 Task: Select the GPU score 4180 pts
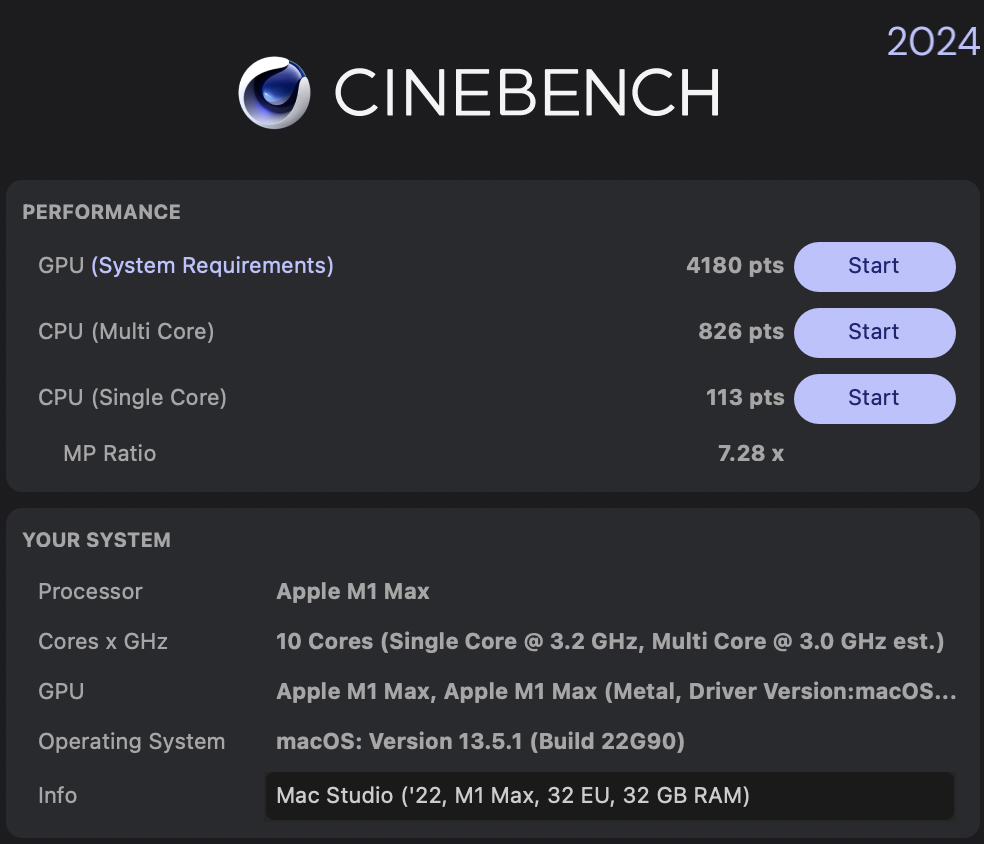click(734, 266)
